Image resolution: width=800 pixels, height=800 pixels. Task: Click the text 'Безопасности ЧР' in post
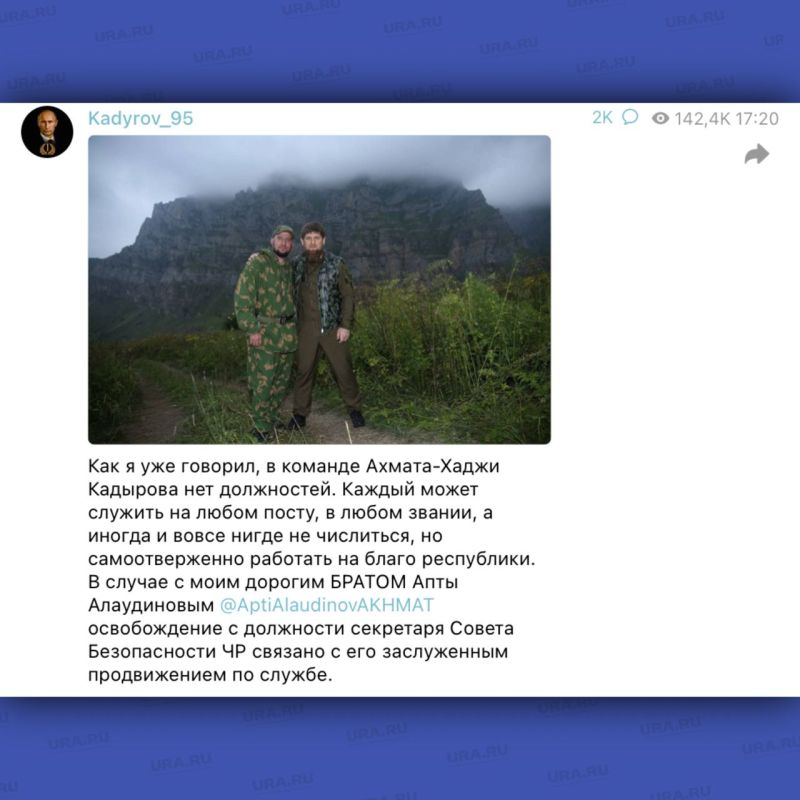[167, 652]
